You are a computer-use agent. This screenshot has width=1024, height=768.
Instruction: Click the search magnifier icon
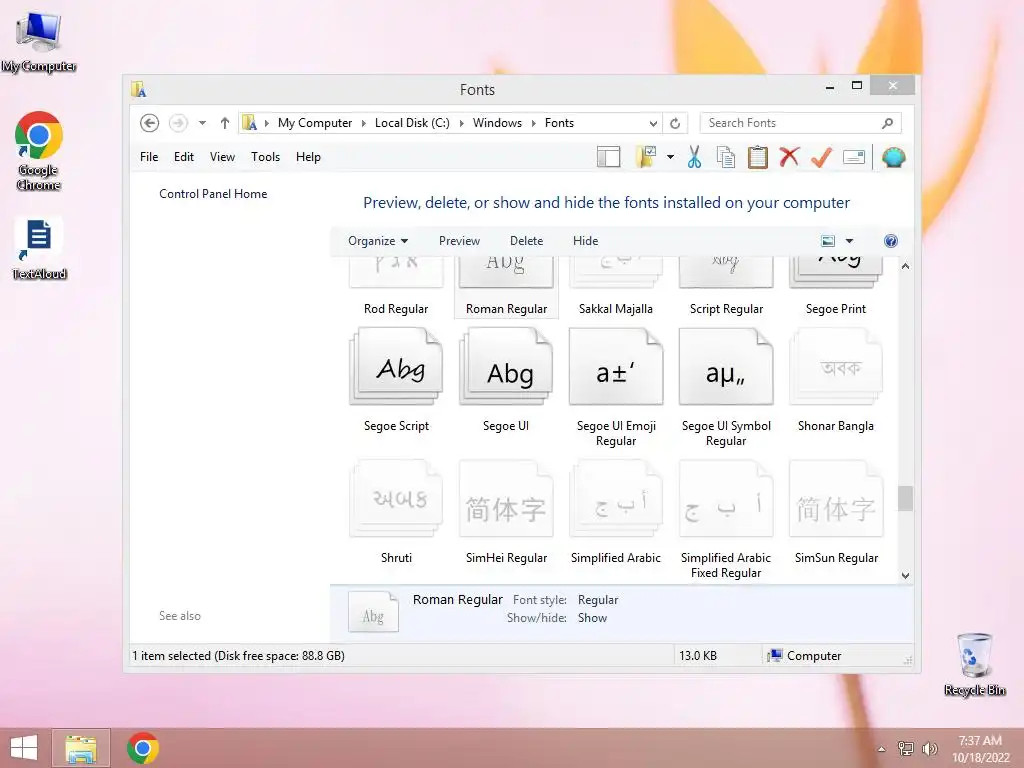888,123
